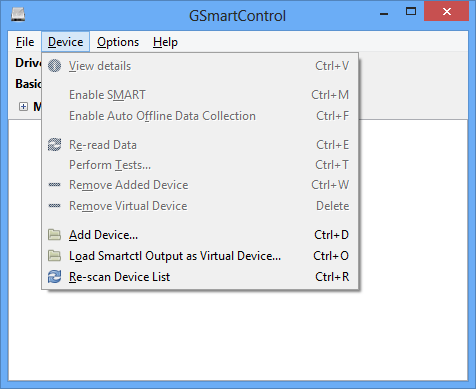Image resolution: width=476 pixels, height=389 pixels.
Task: Open the Options menu
Action: [118, 42]
